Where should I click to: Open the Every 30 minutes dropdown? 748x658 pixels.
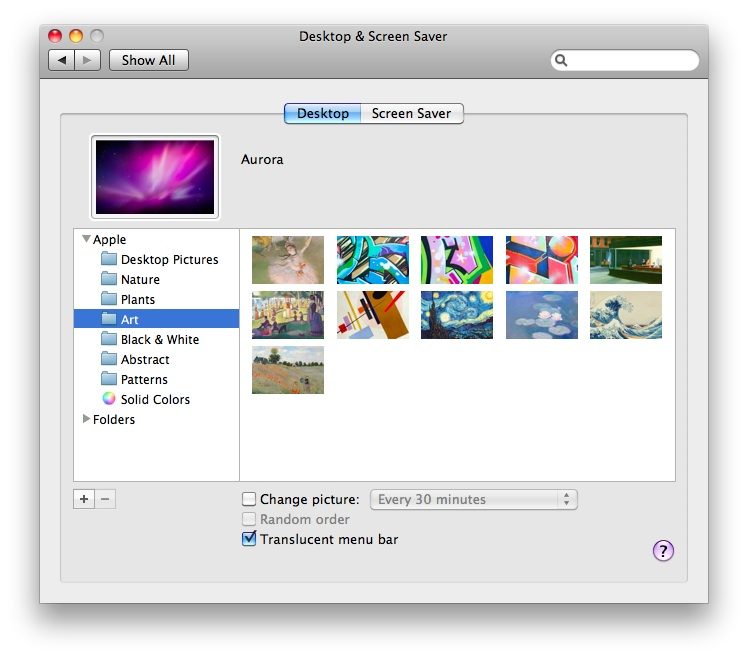474,499
